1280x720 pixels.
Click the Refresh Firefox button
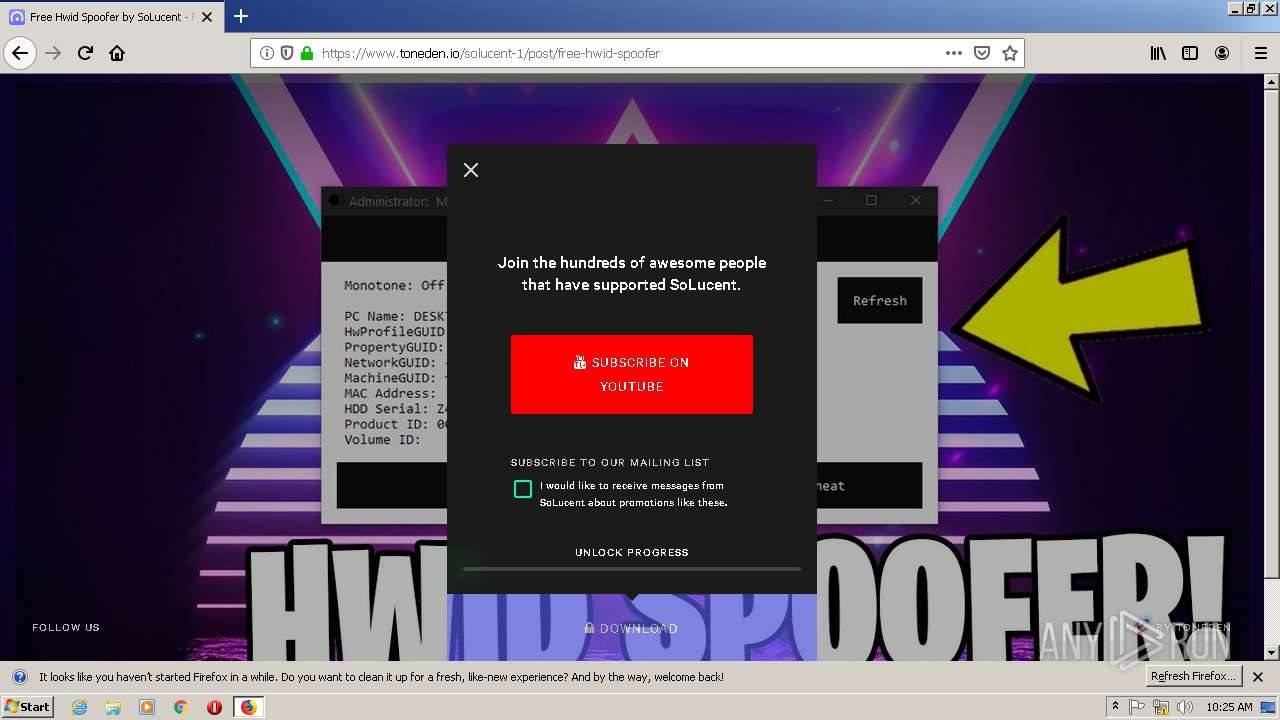1192,677
